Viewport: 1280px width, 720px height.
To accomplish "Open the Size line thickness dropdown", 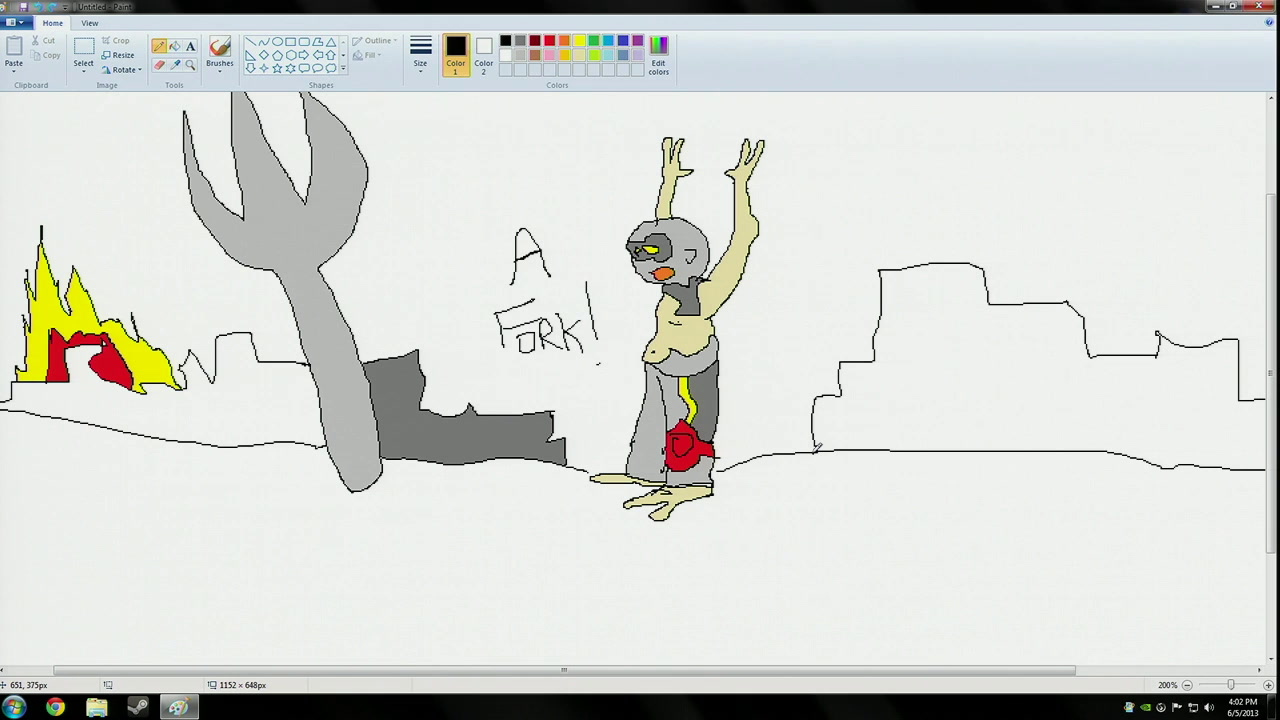I will coord(420,55).
